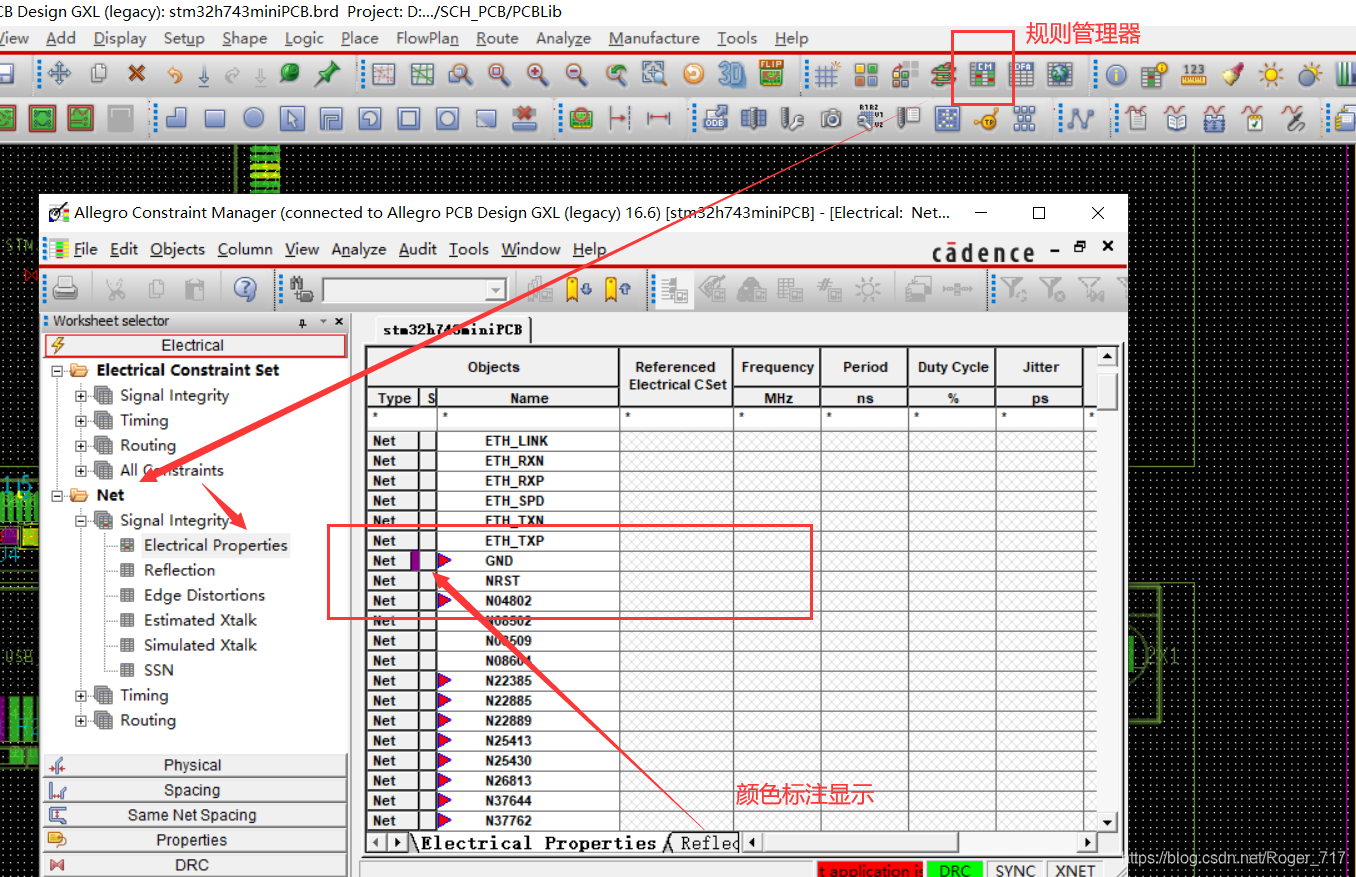Expand the Timing node under Net
Viewport: 1356px width, 877px height.
pos(81,696)
